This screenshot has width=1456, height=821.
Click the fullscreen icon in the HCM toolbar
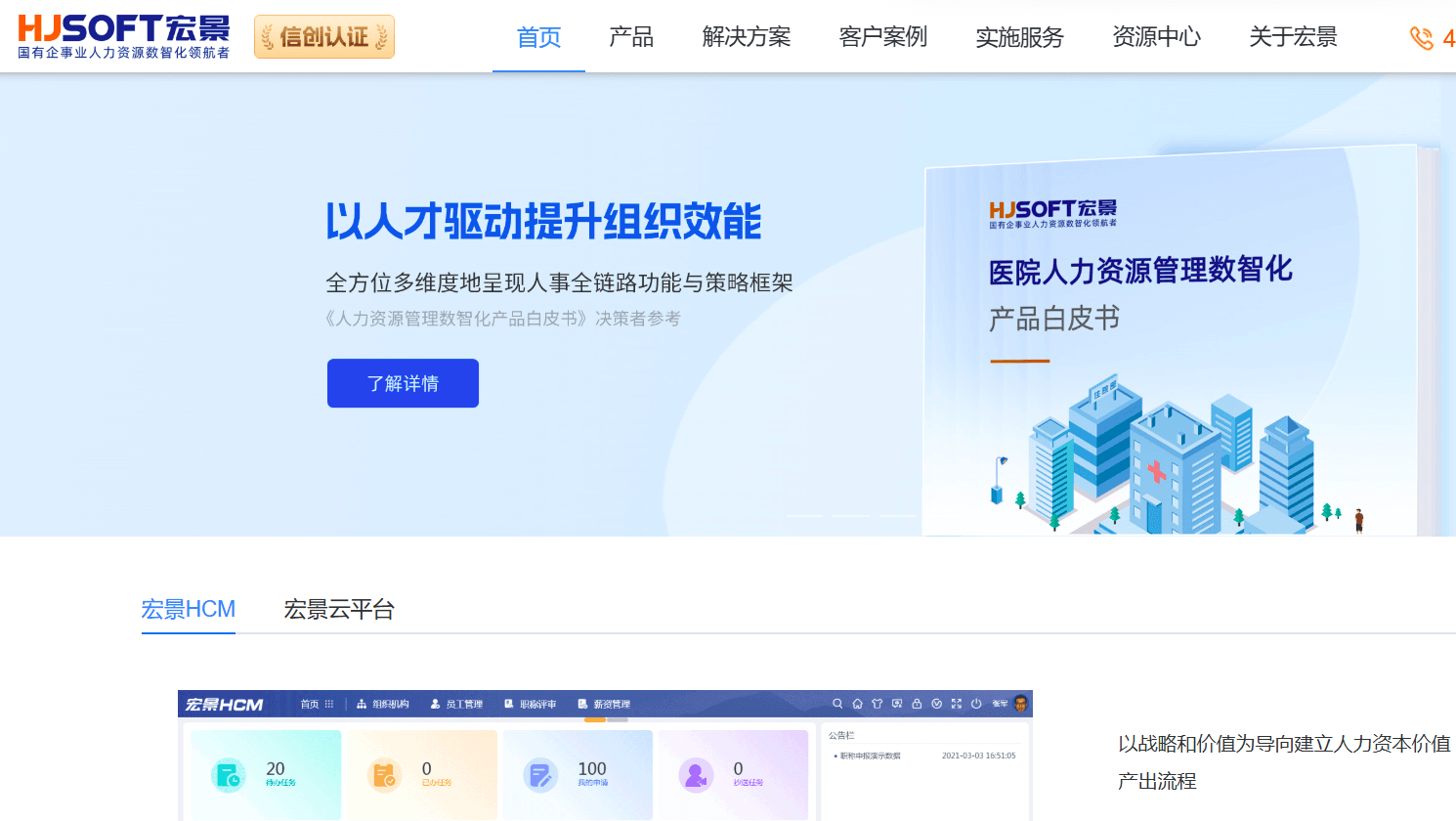coord(956,704)
